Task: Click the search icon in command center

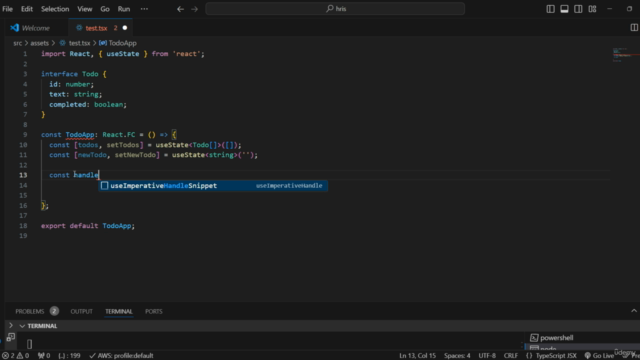Action: tap(329, 9)
